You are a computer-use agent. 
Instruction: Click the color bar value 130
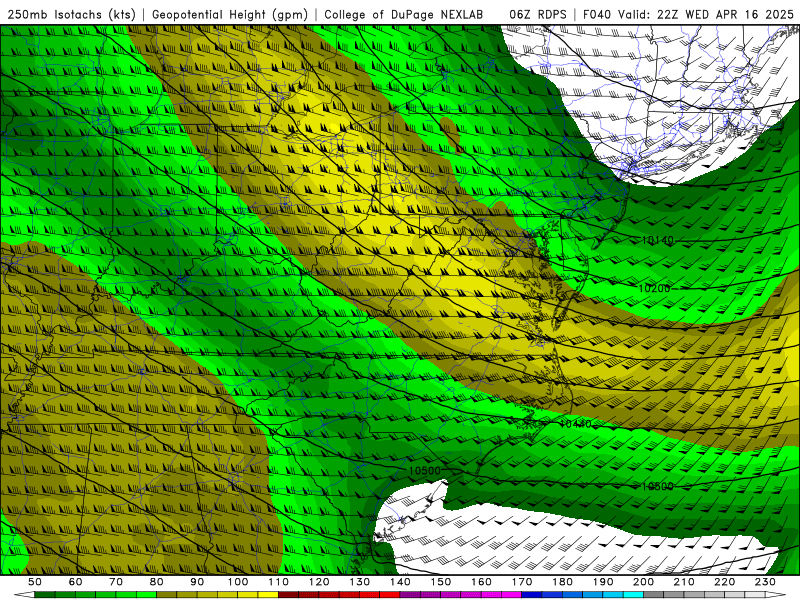(360, 582)
